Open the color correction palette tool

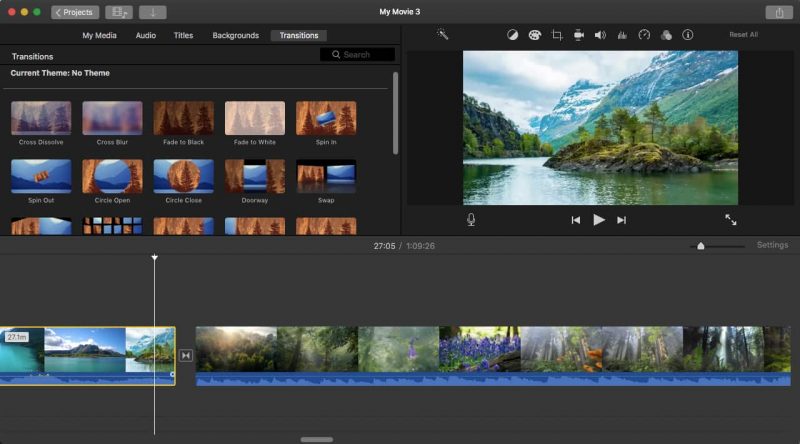[x=534, y=35]
